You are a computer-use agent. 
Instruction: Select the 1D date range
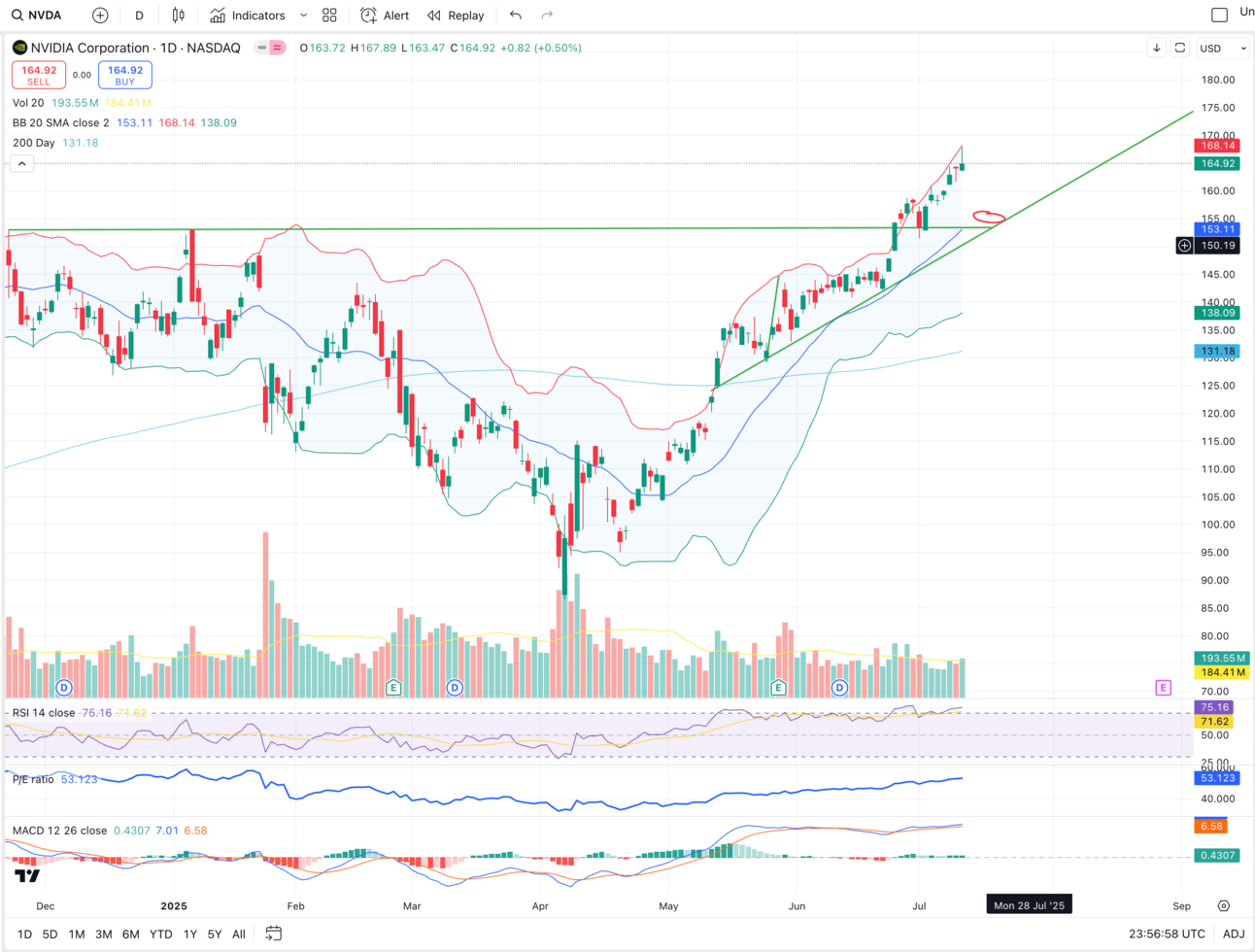[x=24, y=935]
